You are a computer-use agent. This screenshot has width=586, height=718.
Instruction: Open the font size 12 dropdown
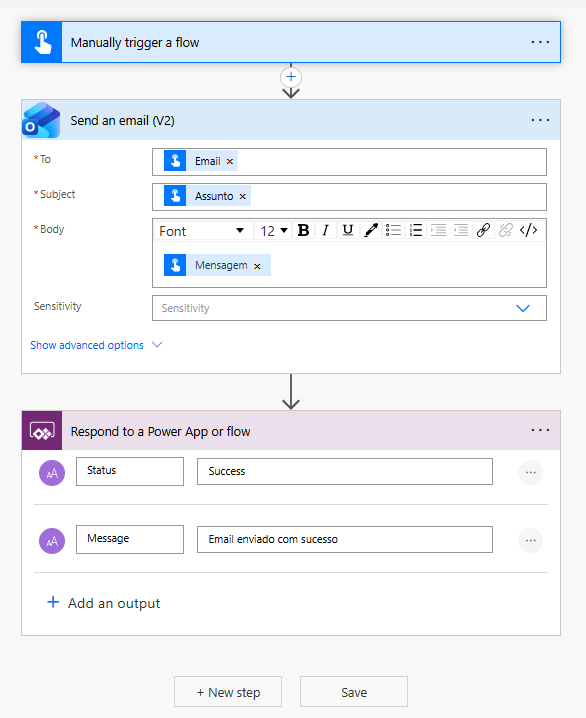pyautogui.click(x=274, y=231)
